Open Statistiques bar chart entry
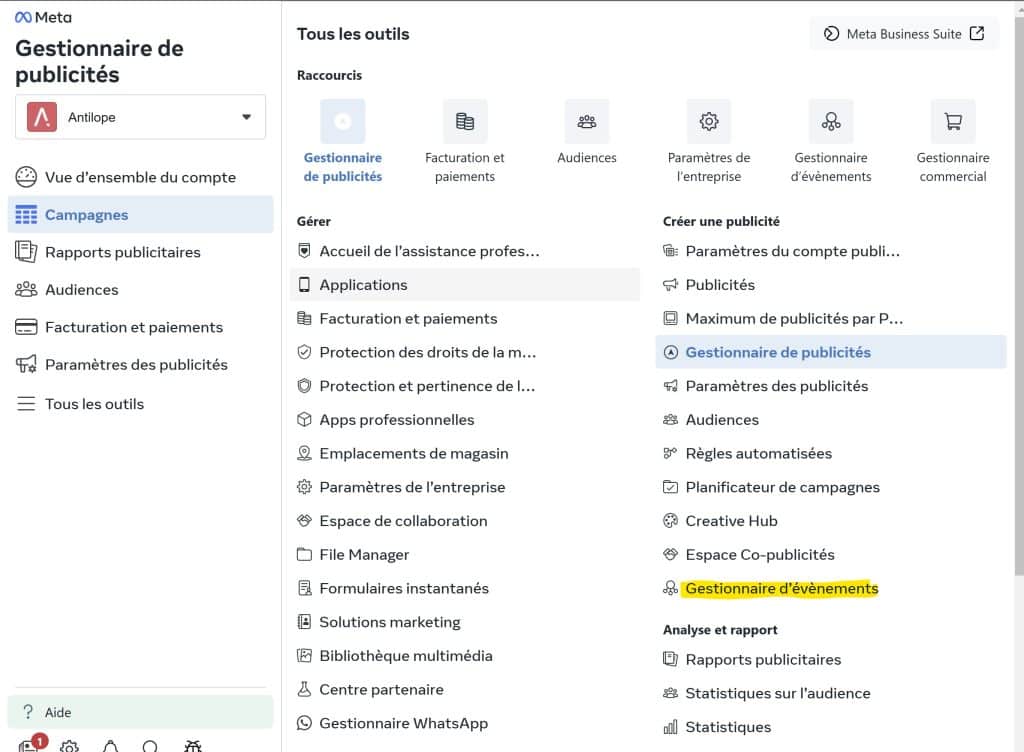This screenshot has height=752, width=1024. pos(831,727)
